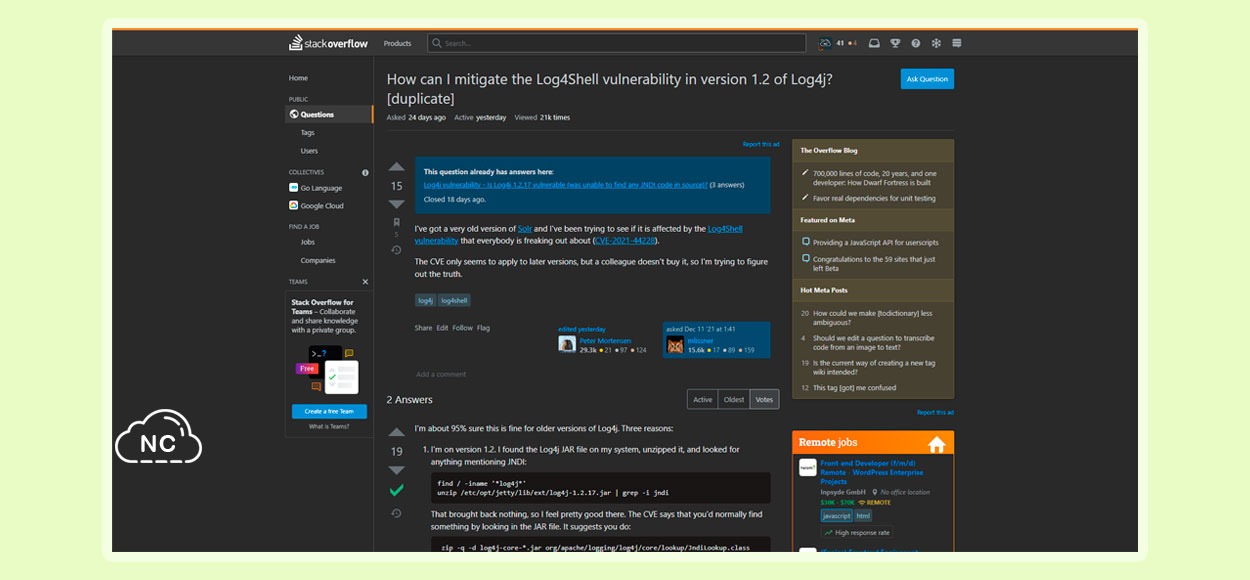
Task: Open milssner's owl avatar
Action: pos(675,345)
